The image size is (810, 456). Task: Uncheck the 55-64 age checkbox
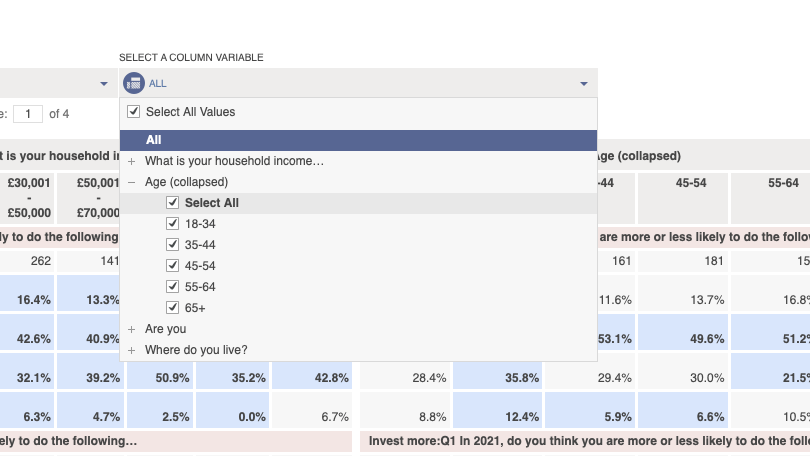173,287
